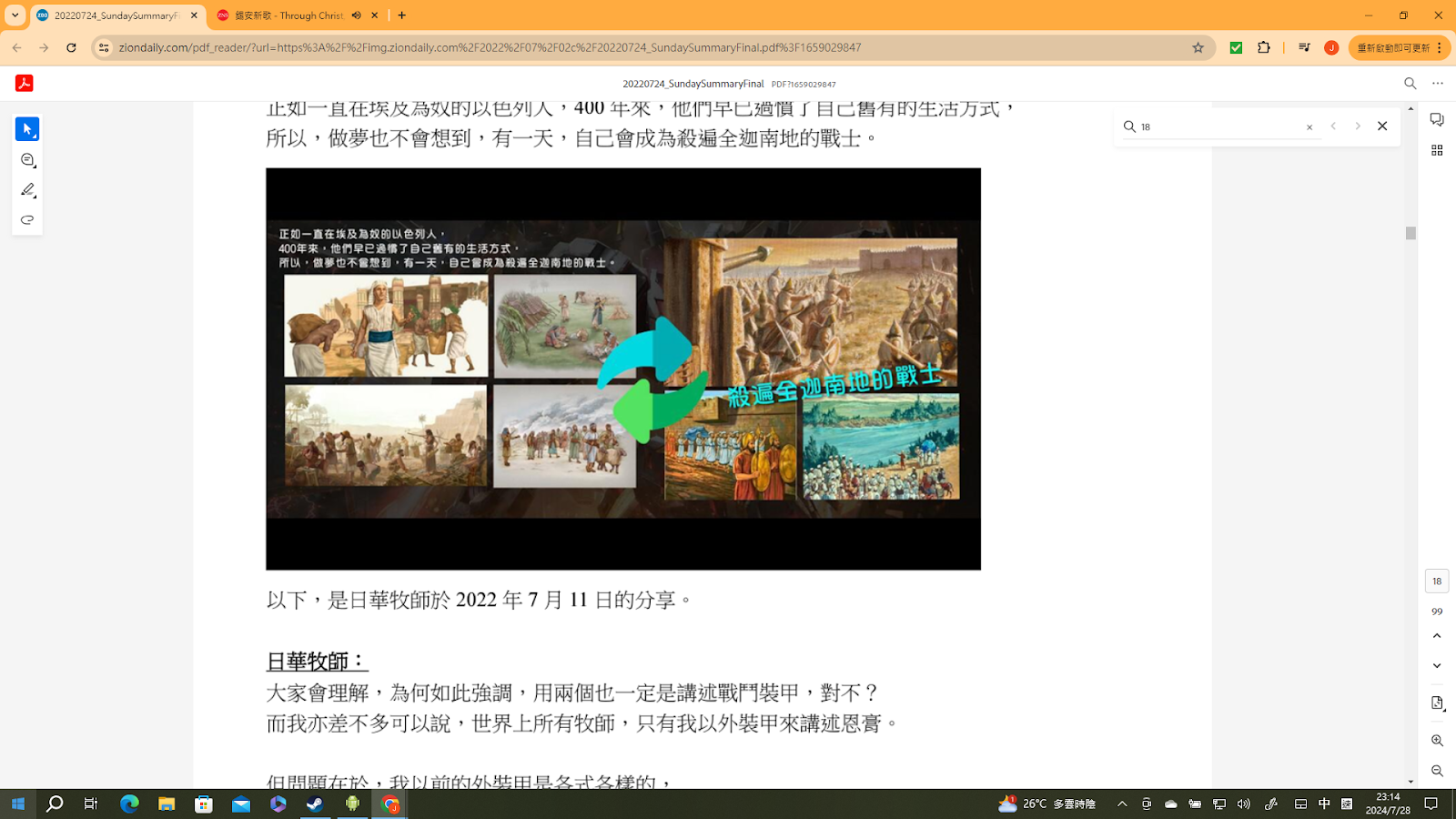The height and width of the screenshot is (819, 1456).
Task: Open Task View on taskbar
Action: tap(91, 804)
